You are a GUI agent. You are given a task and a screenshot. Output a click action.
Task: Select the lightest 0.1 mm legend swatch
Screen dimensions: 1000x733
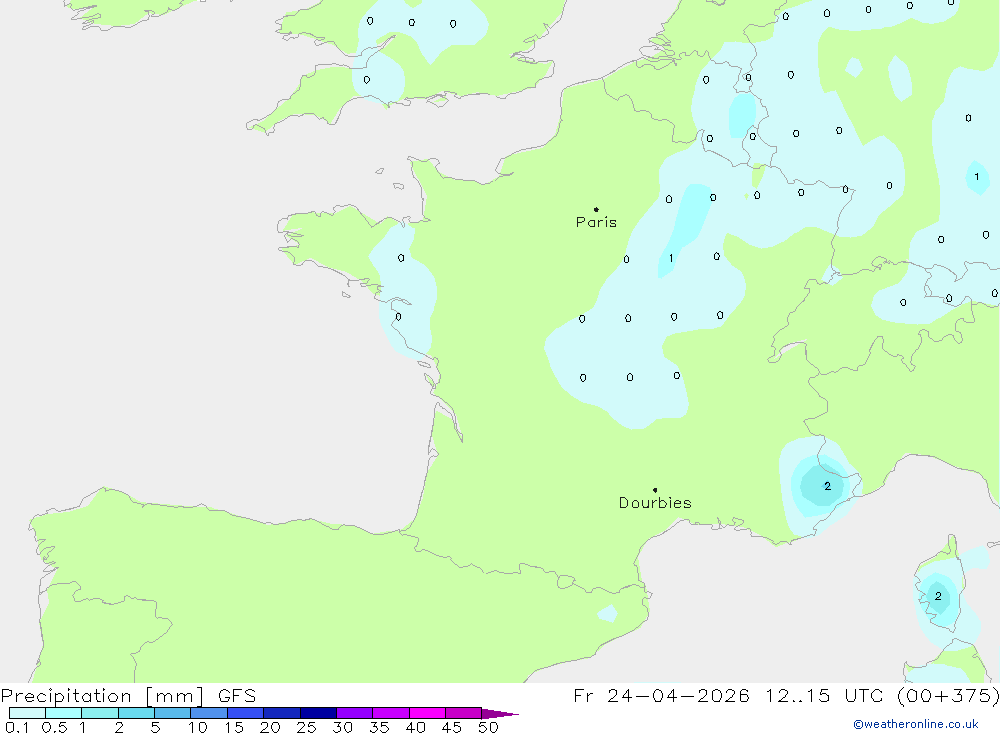[27, 714]
